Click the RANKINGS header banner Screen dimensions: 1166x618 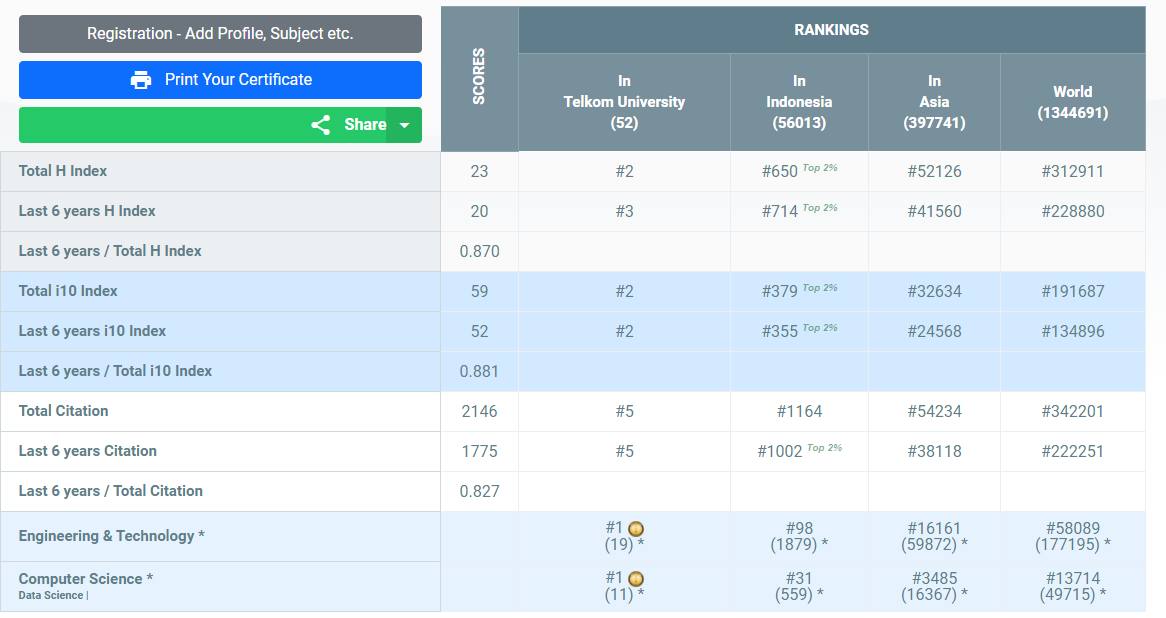[831, 30]
